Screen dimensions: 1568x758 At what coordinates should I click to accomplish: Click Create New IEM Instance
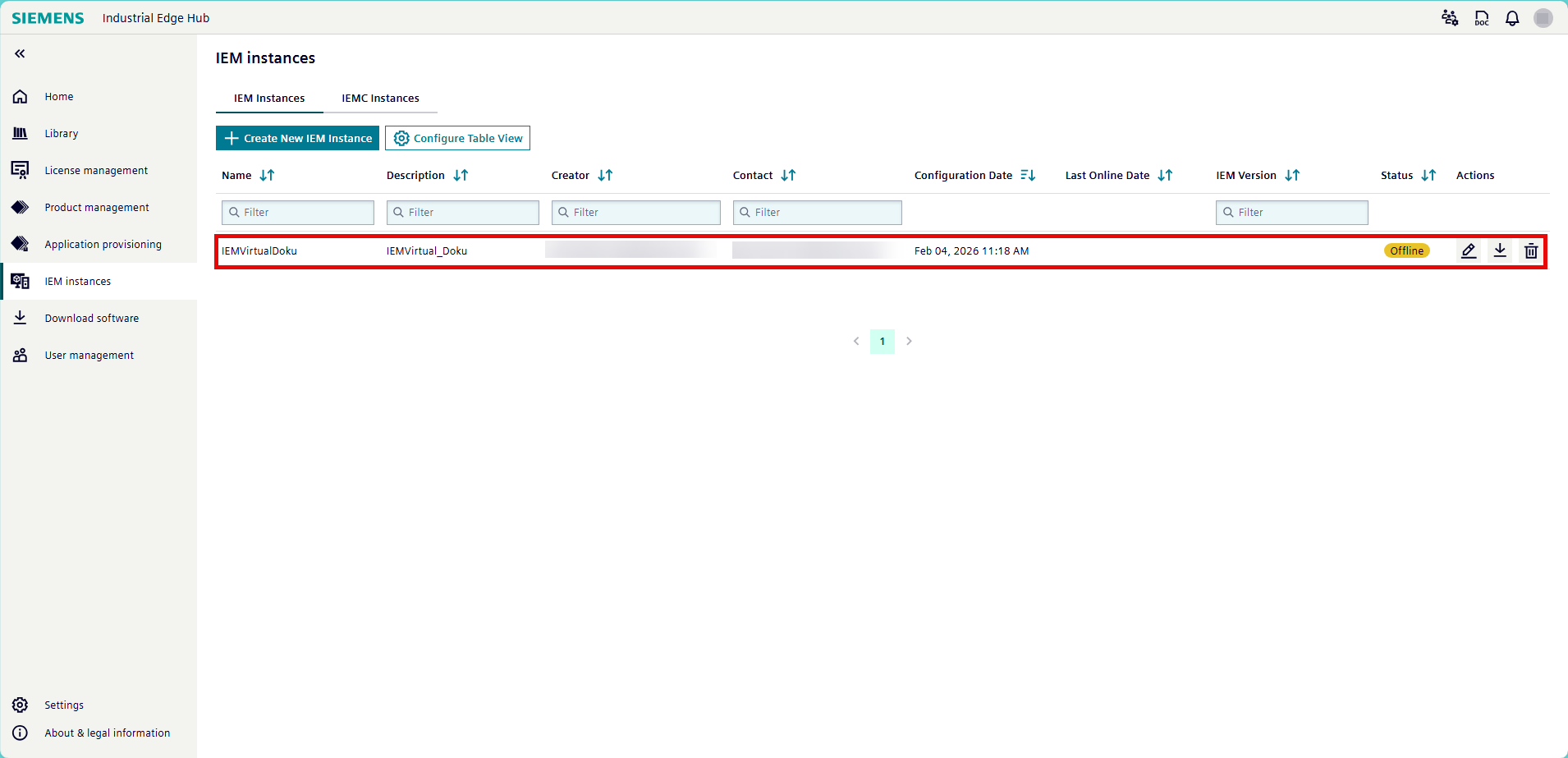297,138
